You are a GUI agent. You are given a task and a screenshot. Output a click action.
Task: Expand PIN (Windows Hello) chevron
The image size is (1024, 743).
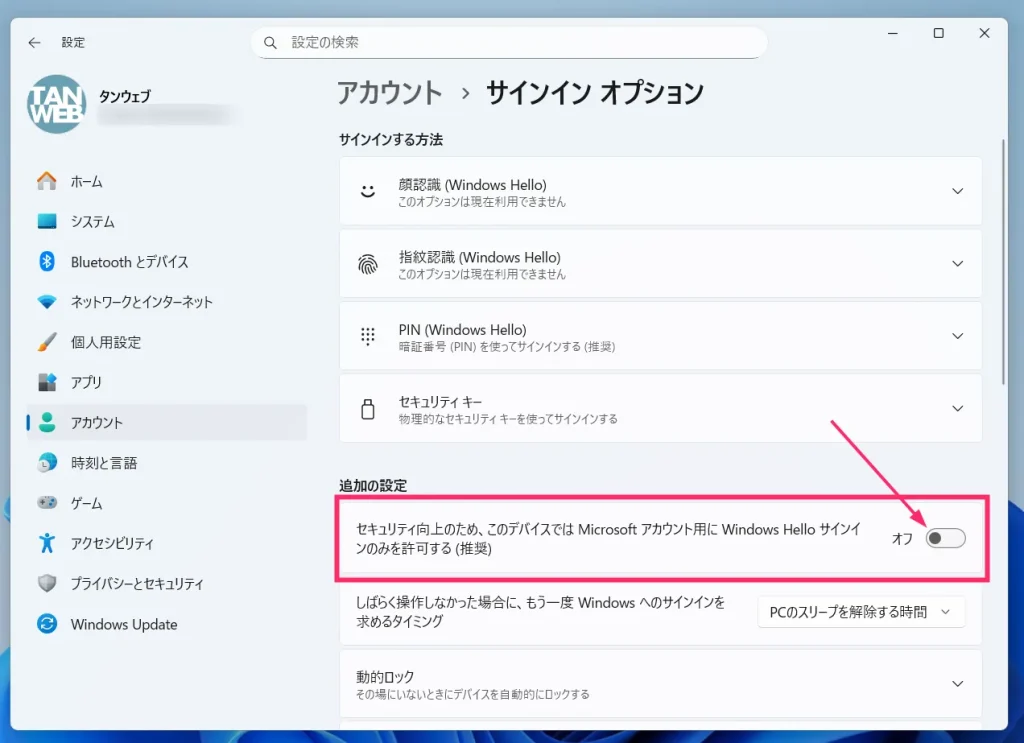(957, 336)
